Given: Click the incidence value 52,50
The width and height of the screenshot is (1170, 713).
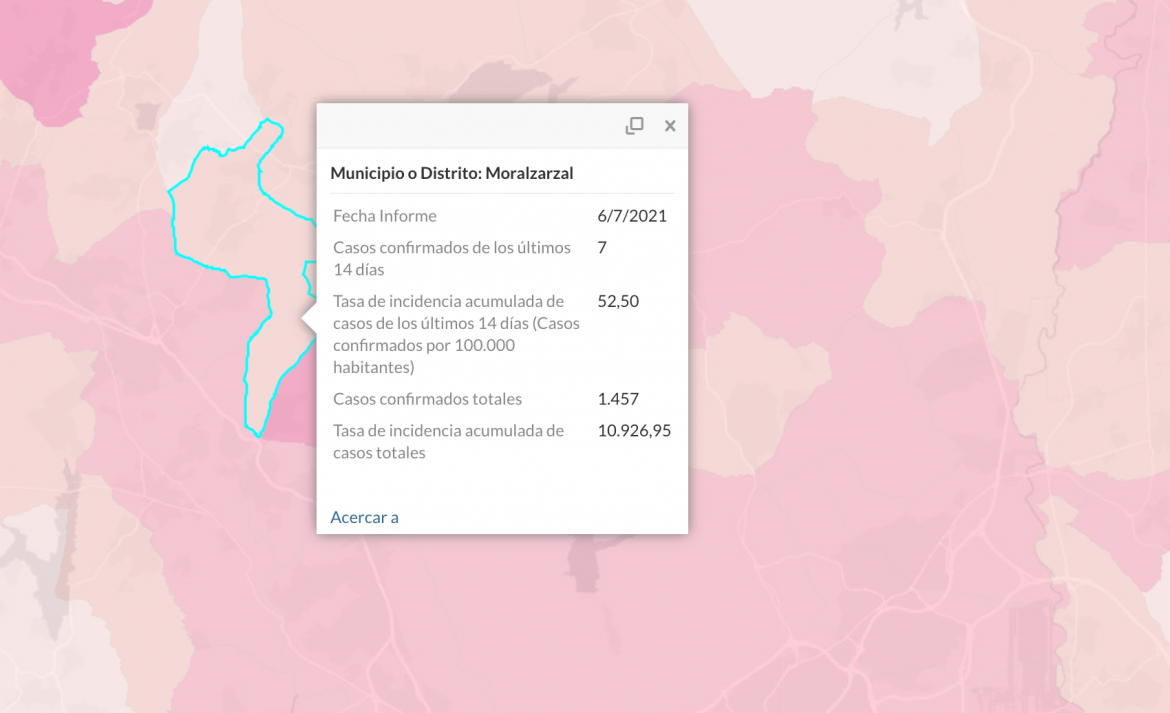Looking at the screenshot, I should [618, 301].
